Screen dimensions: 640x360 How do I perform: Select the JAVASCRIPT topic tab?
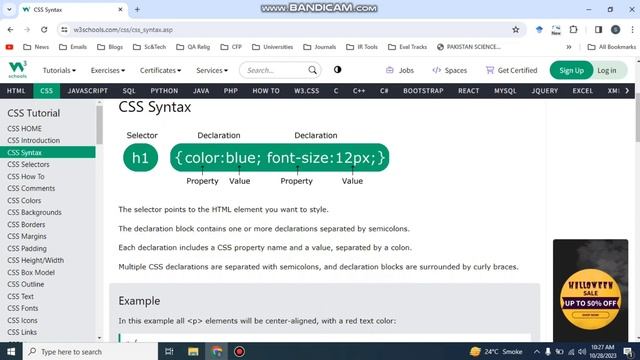[88, 91]
